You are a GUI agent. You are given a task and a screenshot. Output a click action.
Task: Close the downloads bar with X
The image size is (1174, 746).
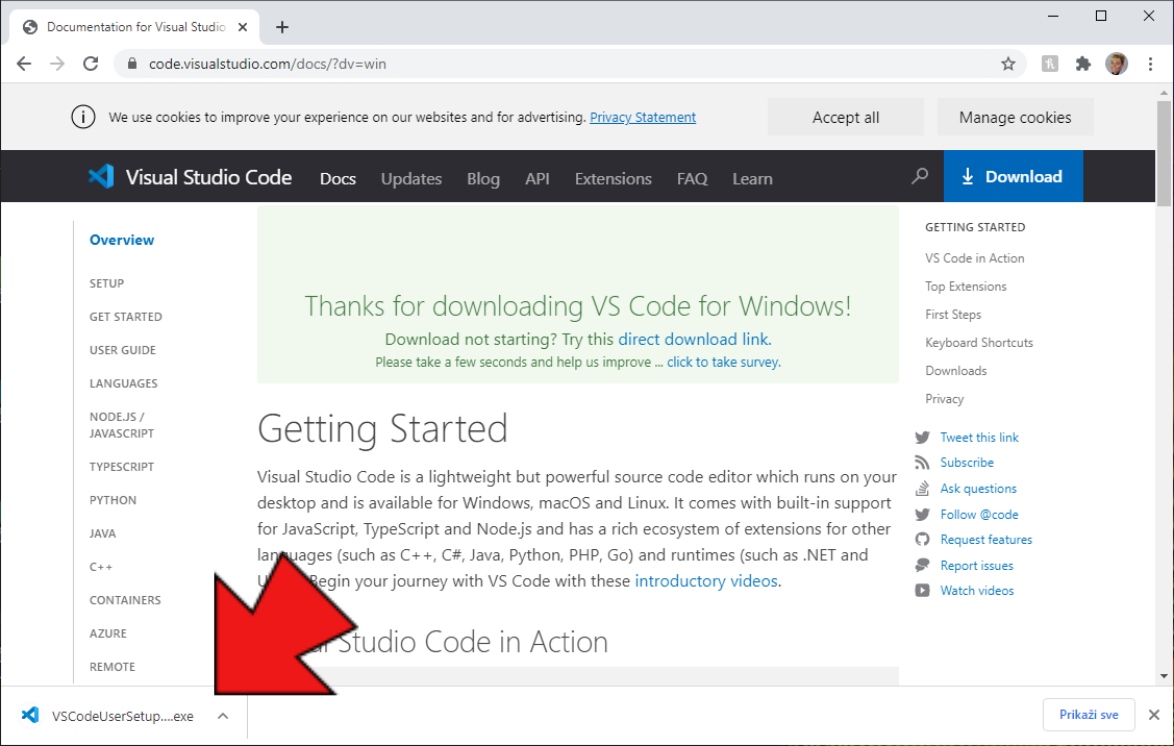tap(1154, 715)
